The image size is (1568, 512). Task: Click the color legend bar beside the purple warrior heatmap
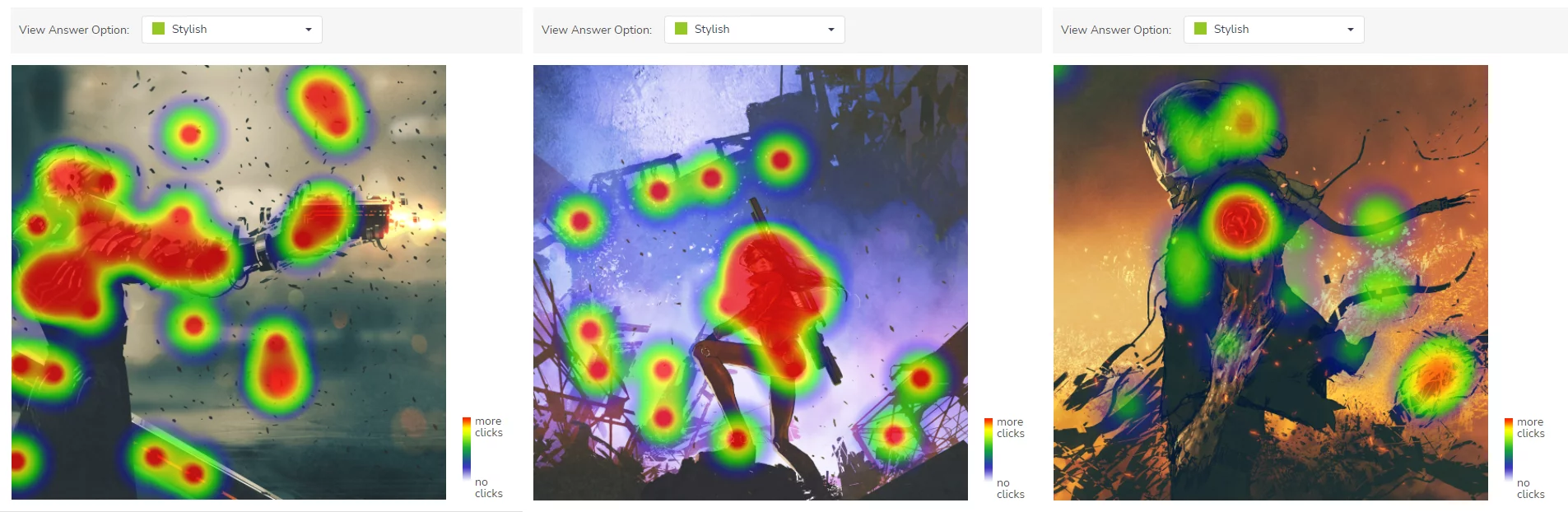pos(989,449)
